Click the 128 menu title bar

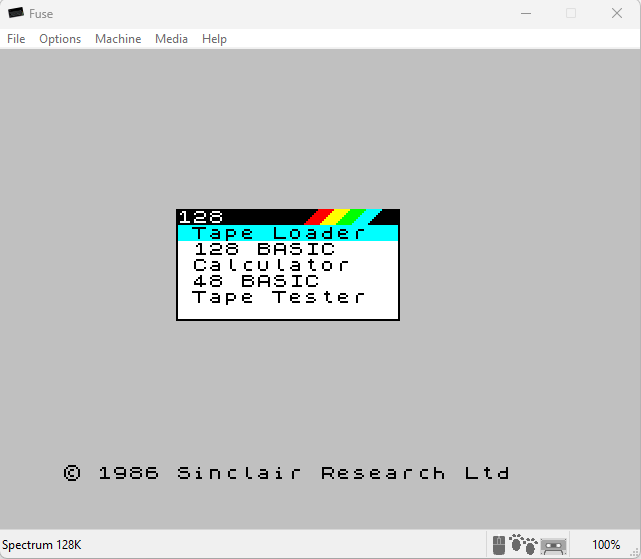tap(288, 217)
